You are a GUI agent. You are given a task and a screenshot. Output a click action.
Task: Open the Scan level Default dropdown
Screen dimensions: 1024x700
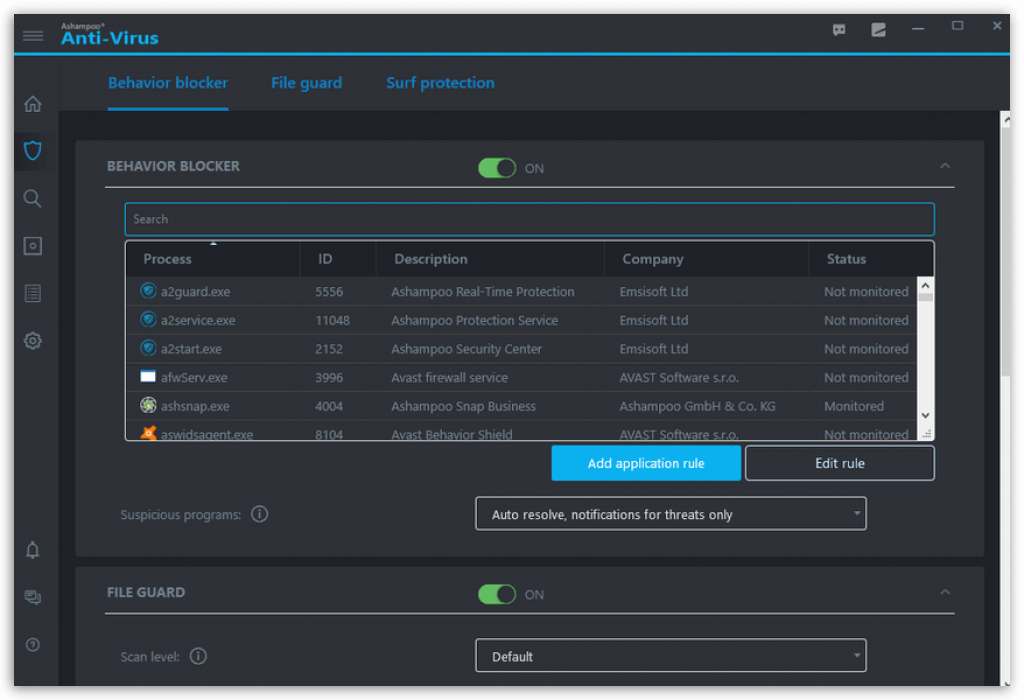(x=671, y=656)
